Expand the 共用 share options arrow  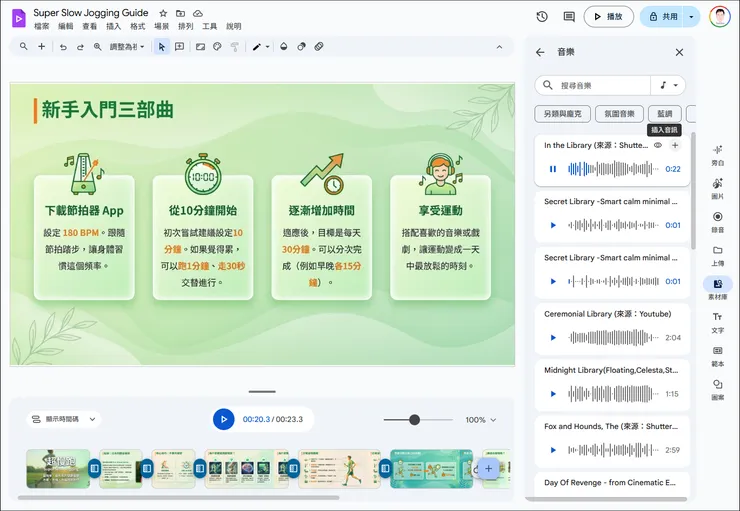coord(691,17)
